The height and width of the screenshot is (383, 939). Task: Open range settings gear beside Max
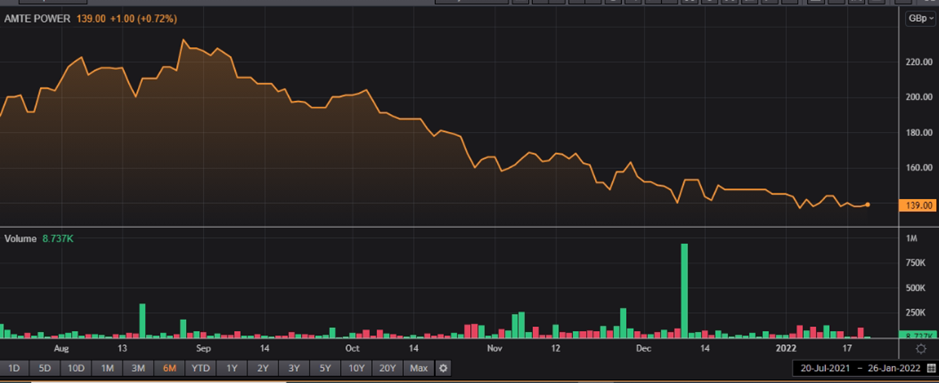443,368
